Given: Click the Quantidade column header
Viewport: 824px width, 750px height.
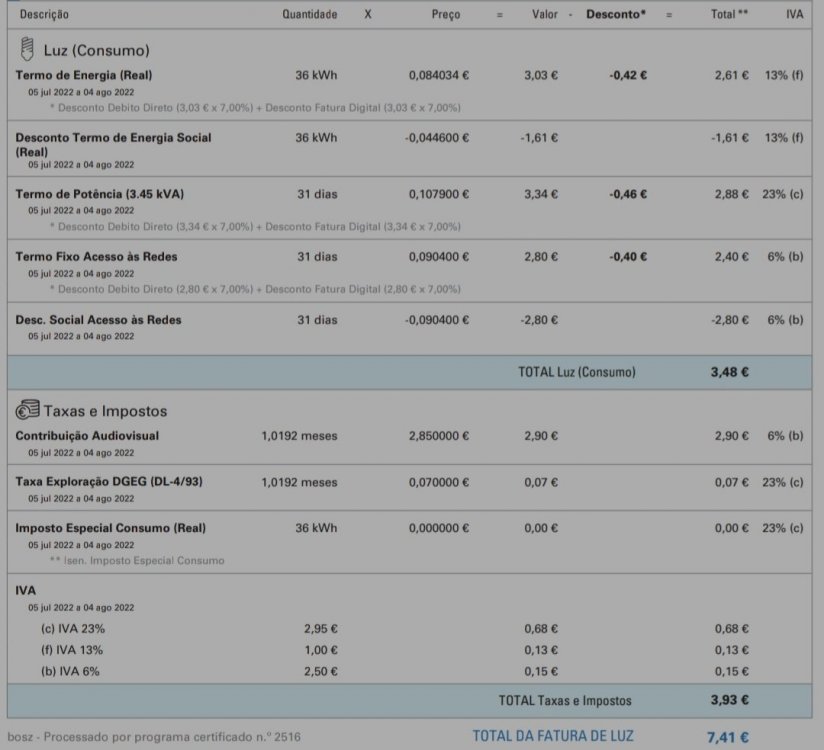Looking at the screenshot, I should tap(310, 14).
